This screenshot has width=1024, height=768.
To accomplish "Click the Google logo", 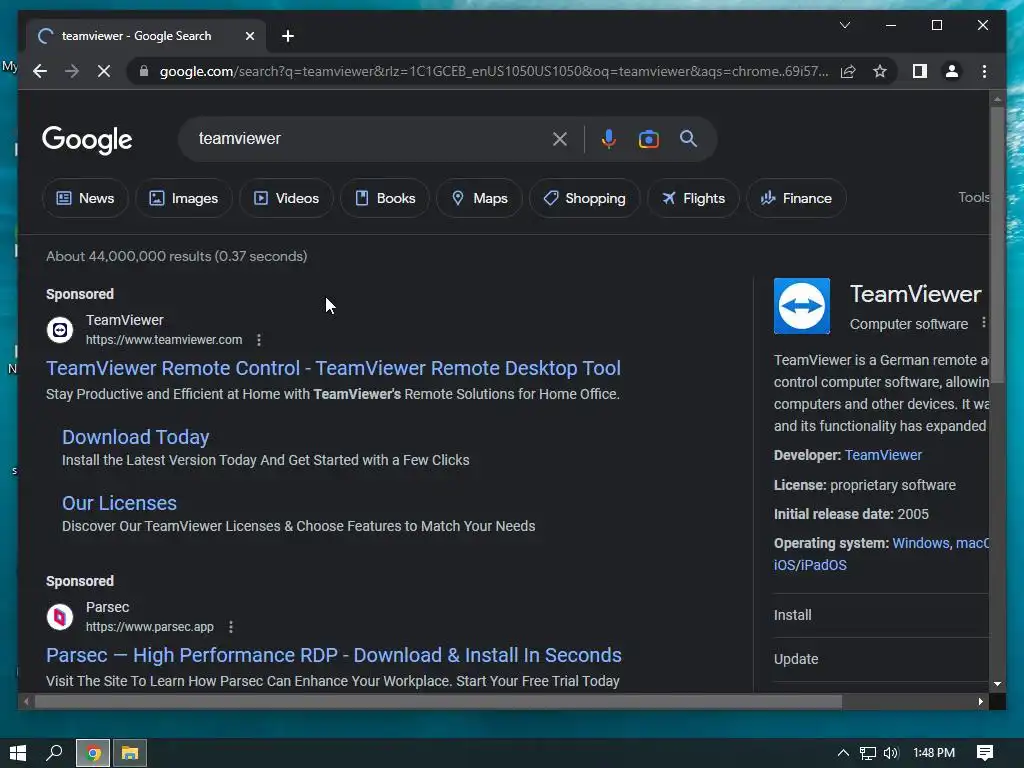I will coord(87,139).
